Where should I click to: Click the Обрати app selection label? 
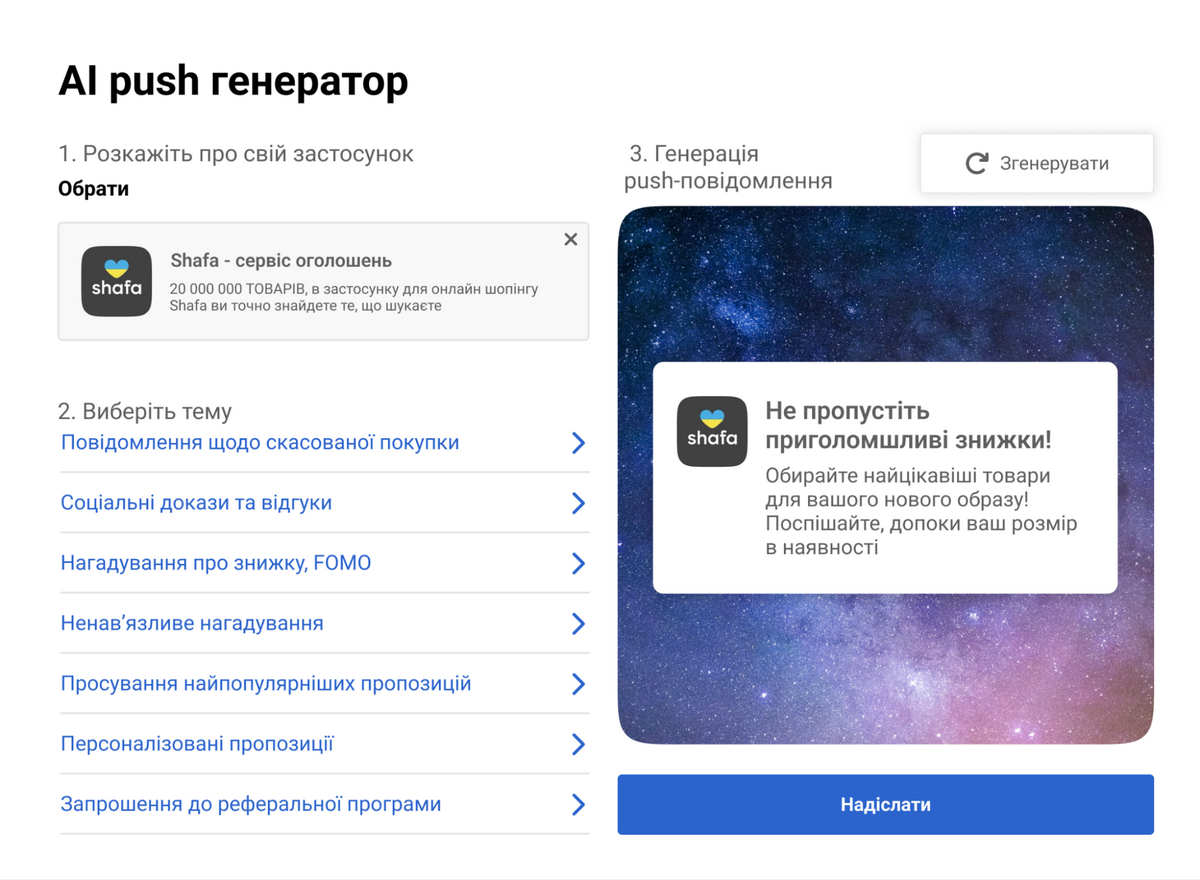tap(93, 189)
